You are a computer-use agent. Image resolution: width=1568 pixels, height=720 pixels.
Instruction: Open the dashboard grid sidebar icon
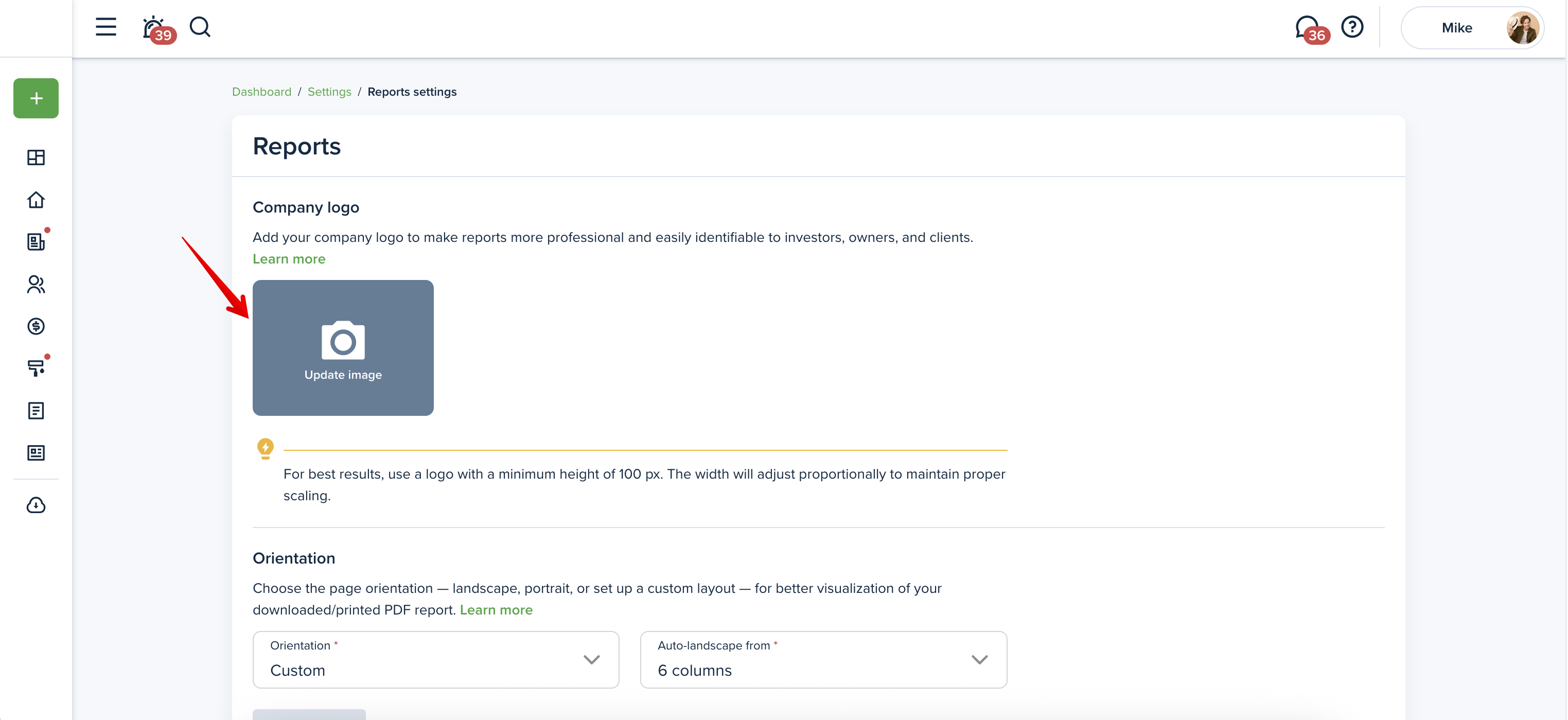pyautogui.click(x=36, y=157)
